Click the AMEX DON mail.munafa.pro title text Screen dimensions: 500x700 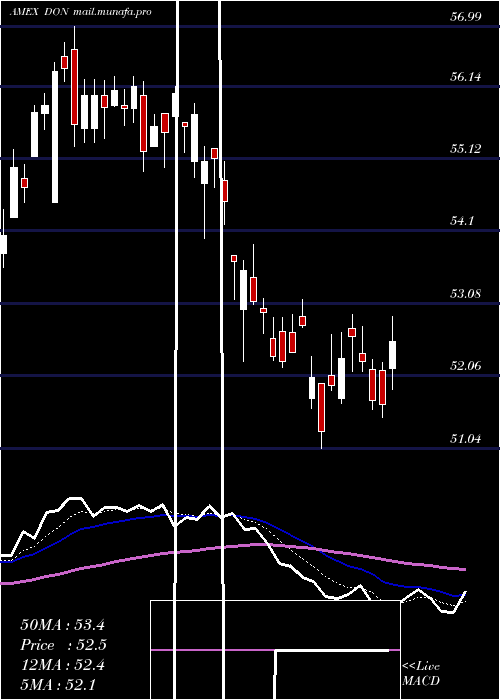pyautogui.click(x=80, y=11)
